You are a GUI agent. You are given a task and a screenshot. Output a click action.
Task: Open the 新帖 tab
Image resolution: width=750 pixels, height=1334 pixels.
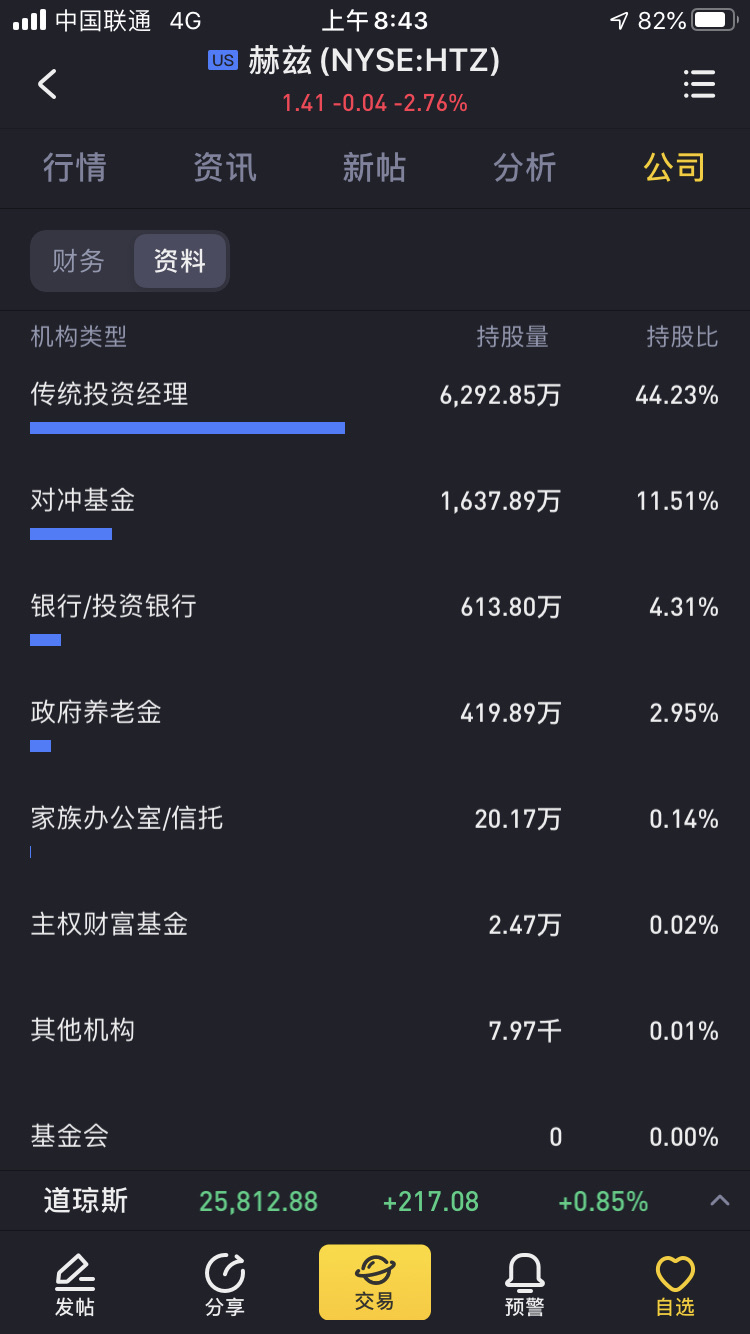coord(375,167)
